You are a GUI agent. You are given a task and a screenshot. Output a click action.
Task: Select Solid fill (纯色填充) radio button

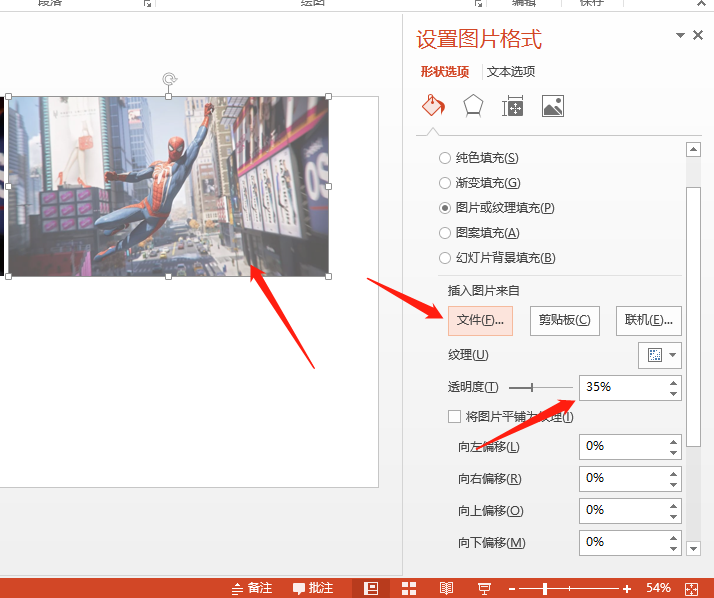click(x=444, y=158)
